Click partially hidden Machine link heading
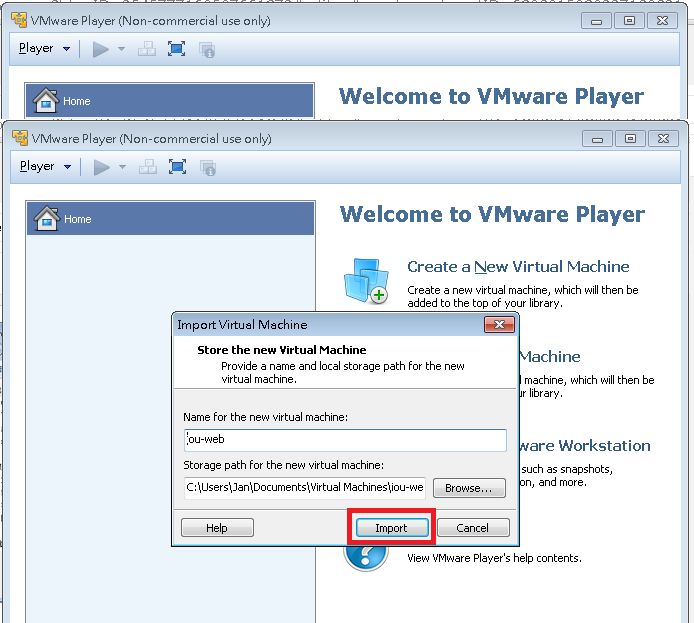 pyautogui.click(x=550, y=357)
